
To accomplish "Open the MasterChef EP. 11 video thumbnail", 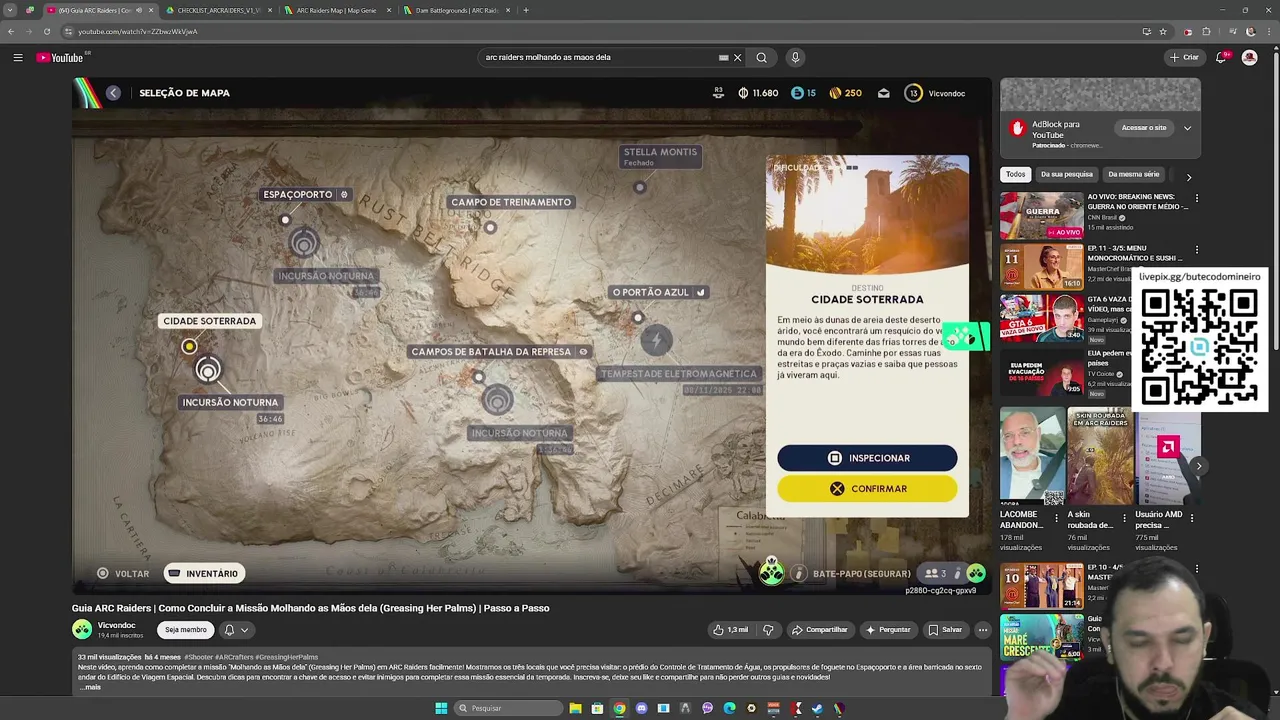I will [x=1042, y=267].
